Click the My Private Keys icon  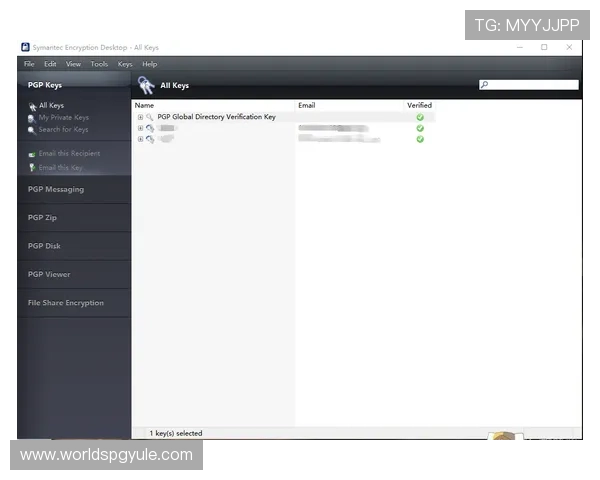[32, 119]
